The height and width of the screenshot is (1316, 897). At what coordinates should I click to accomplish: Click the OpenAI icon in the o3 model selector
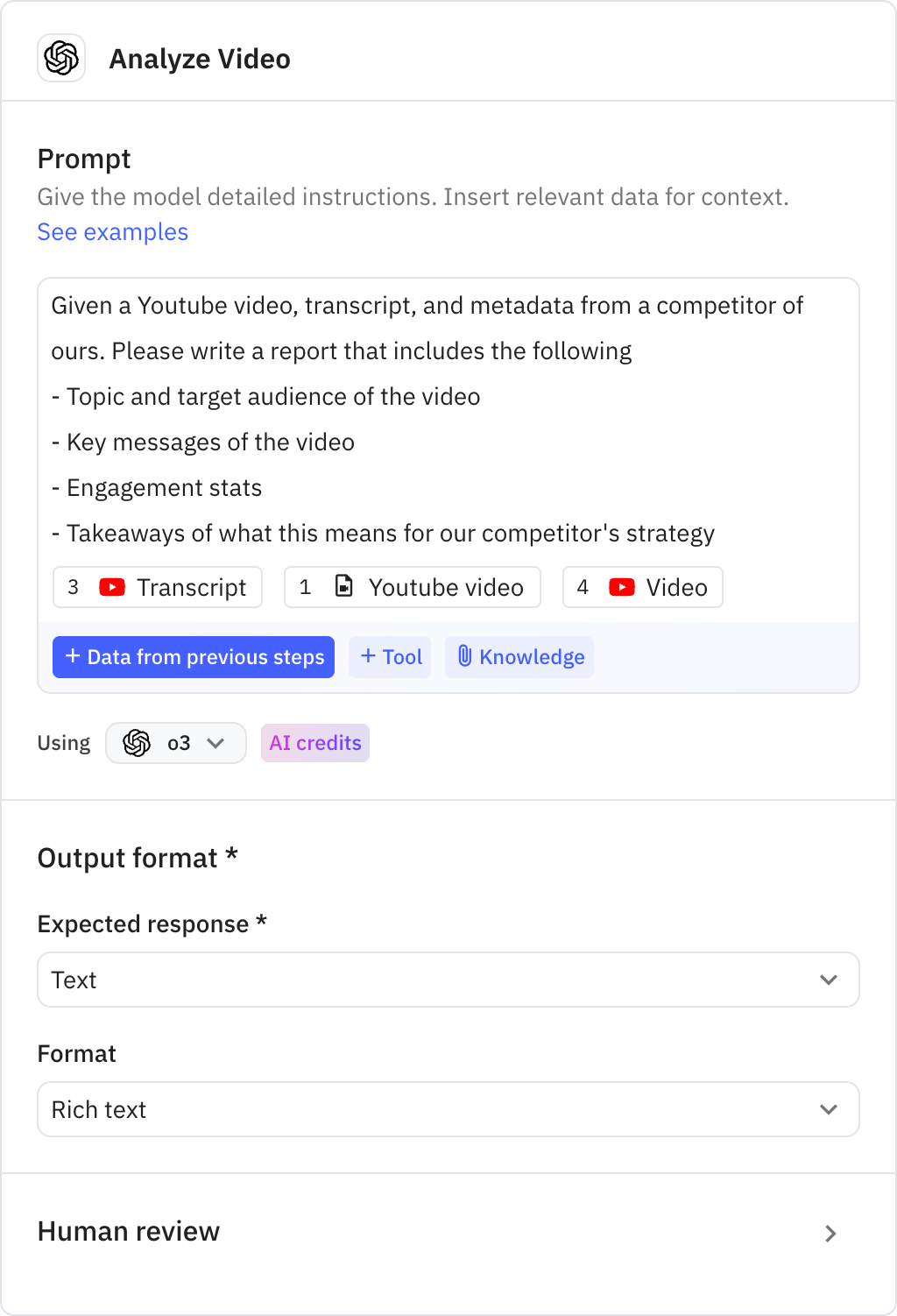pos(137,742)
